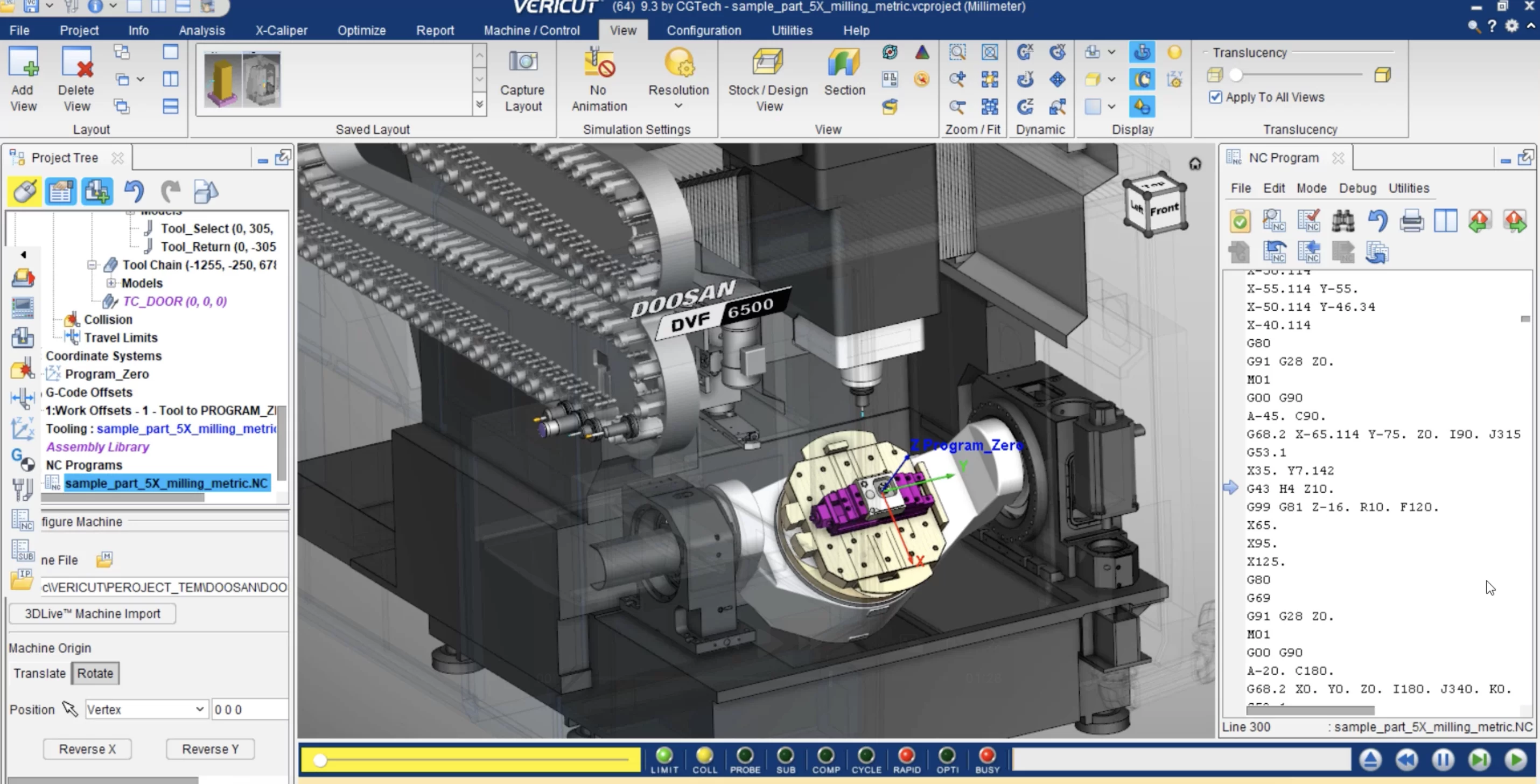
Task: Click the Play to End green button
Action: point(1516,759)
